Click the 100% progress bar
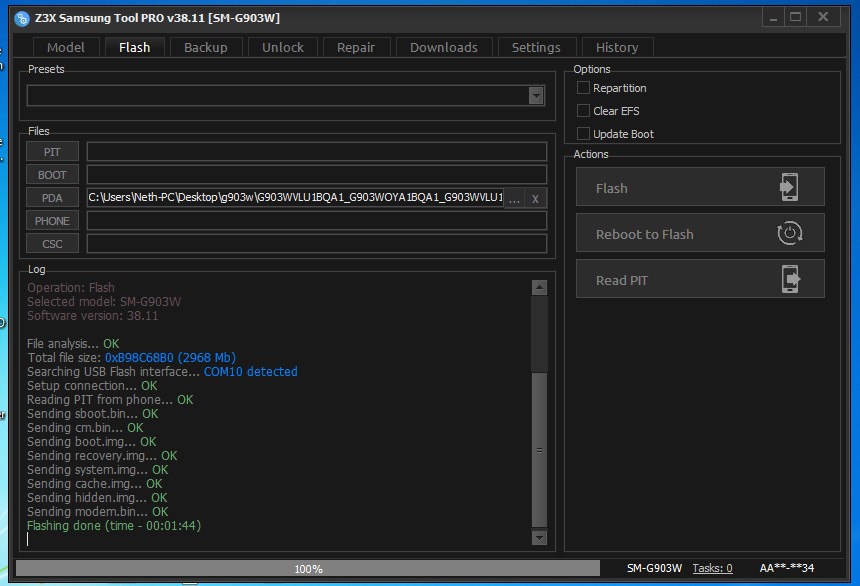Viewport: 860px width, 586px height. coord(308,568)
